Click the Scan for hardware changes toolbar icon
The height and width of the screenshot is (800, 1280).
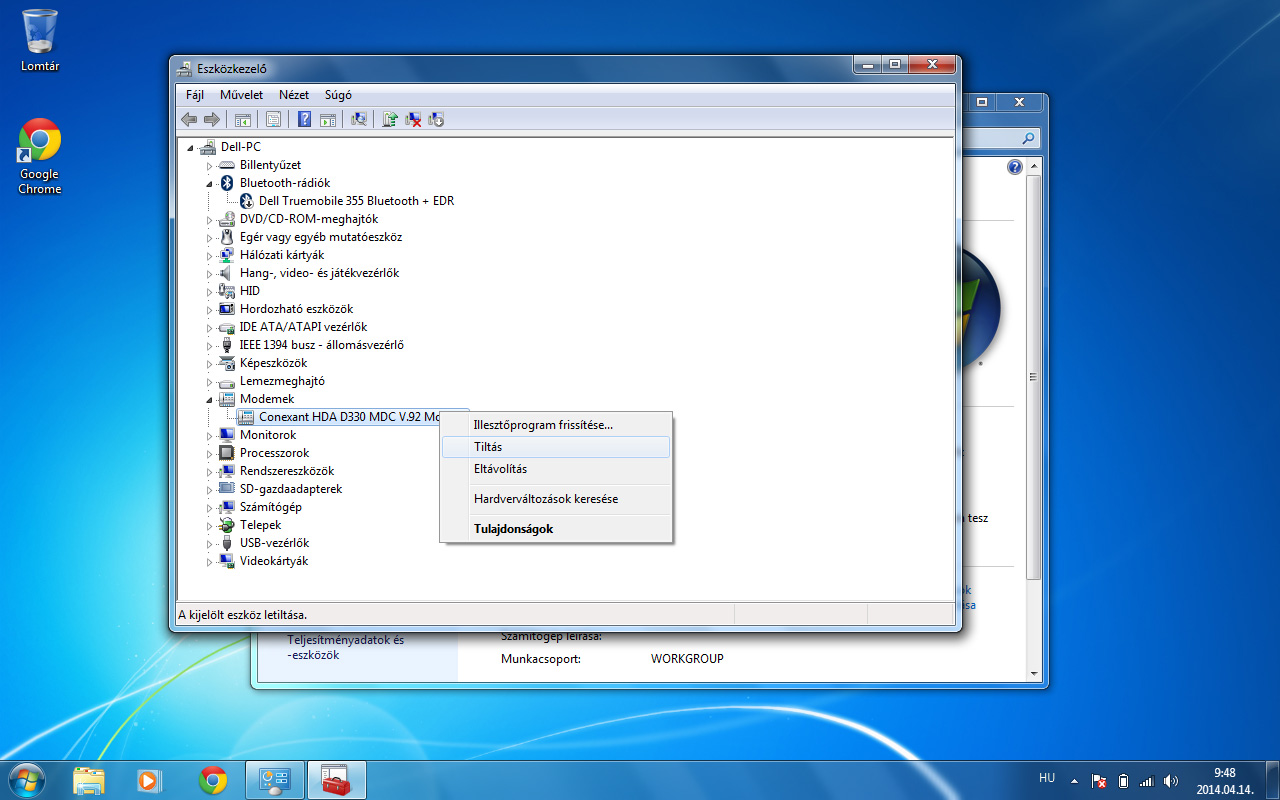pos(359,120)
